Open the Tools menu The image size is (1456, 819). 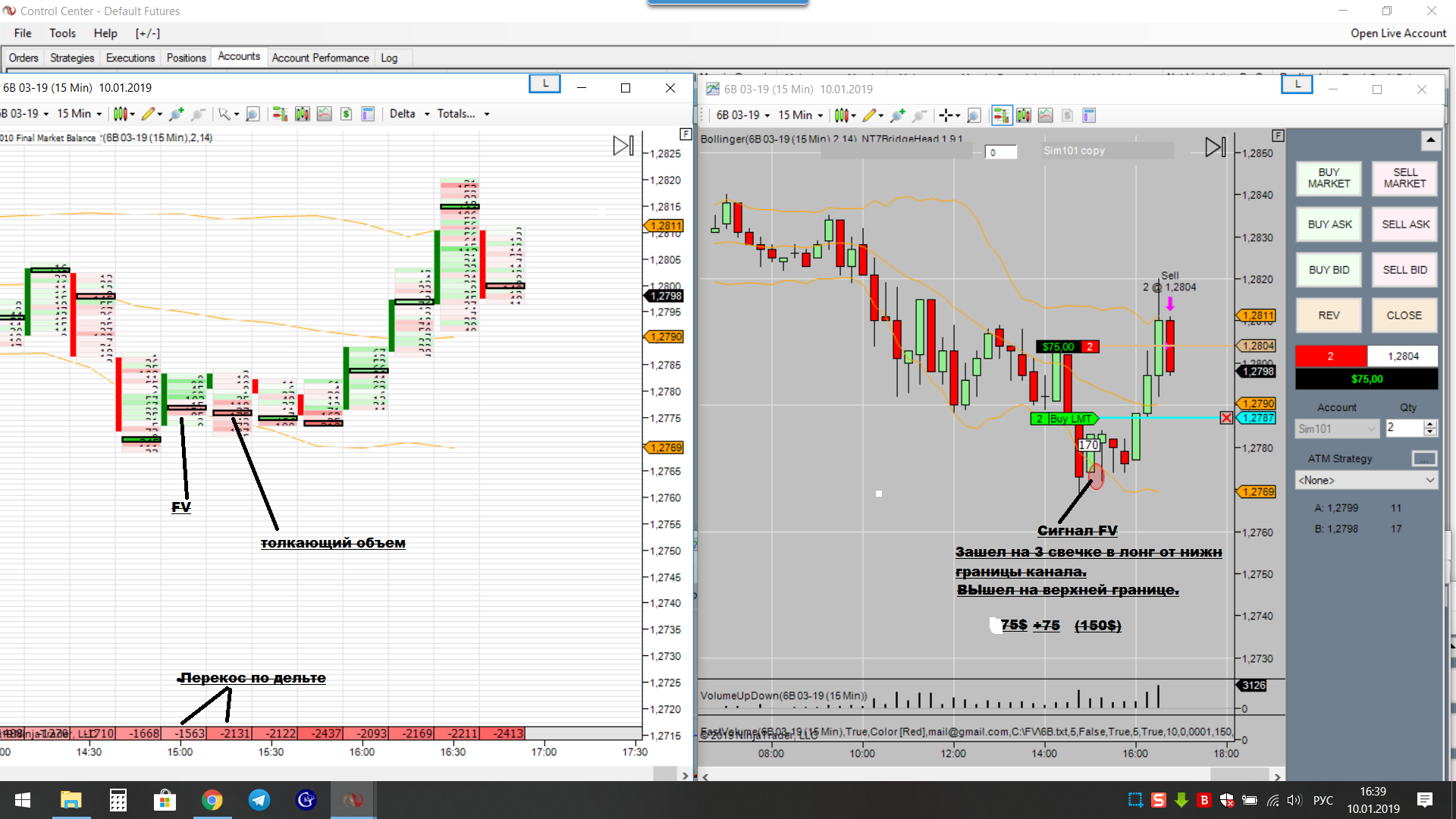tap(62, 33)
